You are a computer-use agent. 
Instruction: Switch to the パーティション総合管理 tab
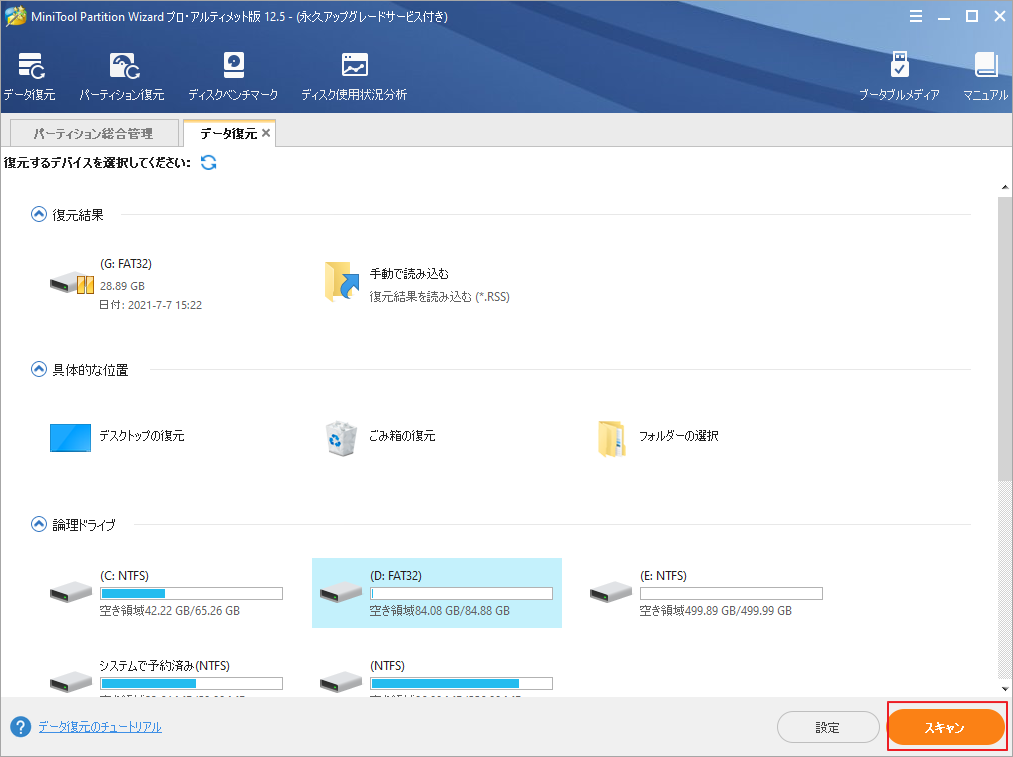94,133
